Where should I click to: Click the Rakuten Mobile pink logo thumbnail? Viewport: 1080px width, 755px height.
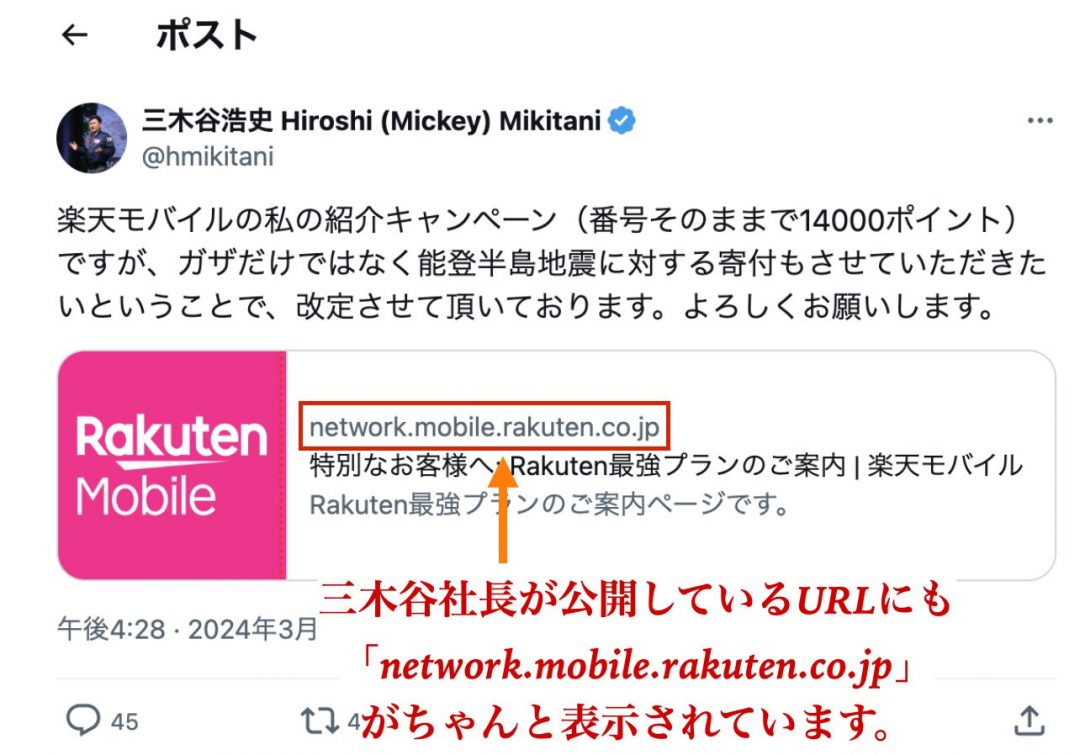[172, 465]
